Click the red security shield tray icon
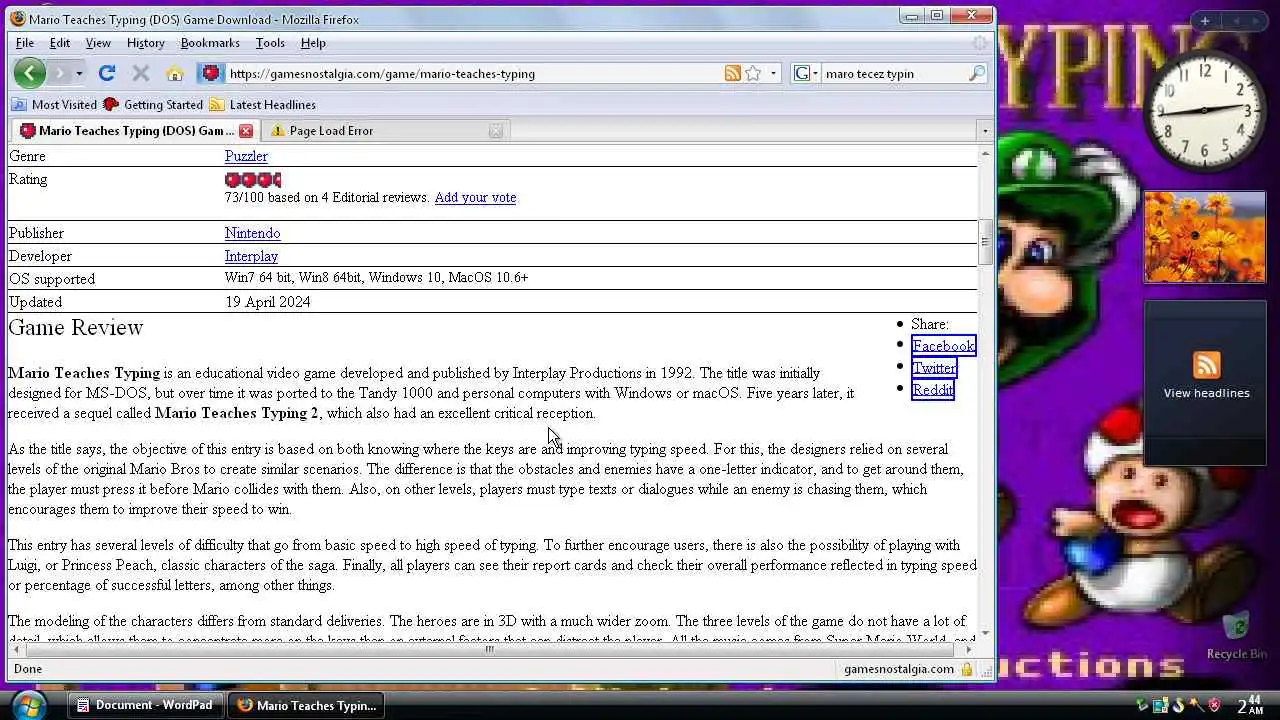The width and height of the screenshot is (1280, 720). [1215, 705]
